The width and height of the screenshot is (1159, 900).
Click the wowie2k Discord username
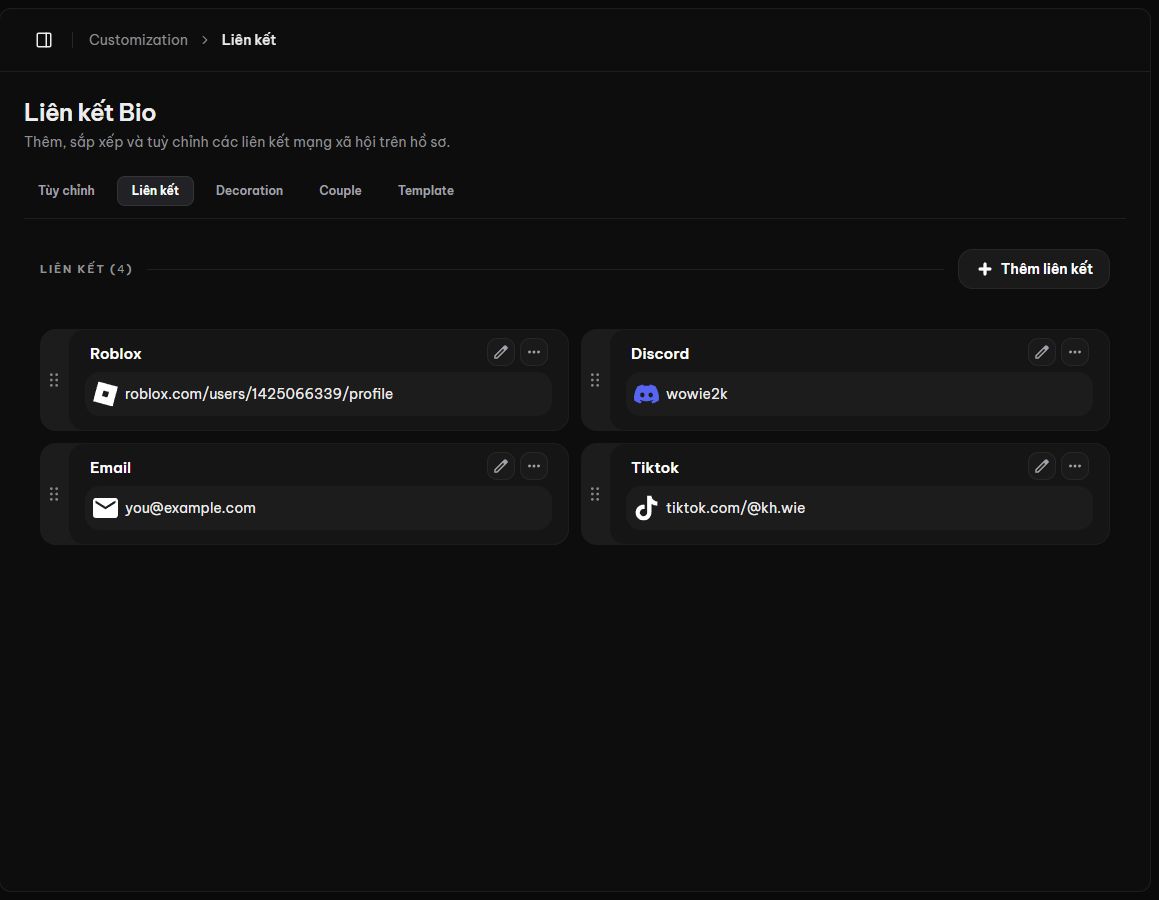[x=696, y=394]
